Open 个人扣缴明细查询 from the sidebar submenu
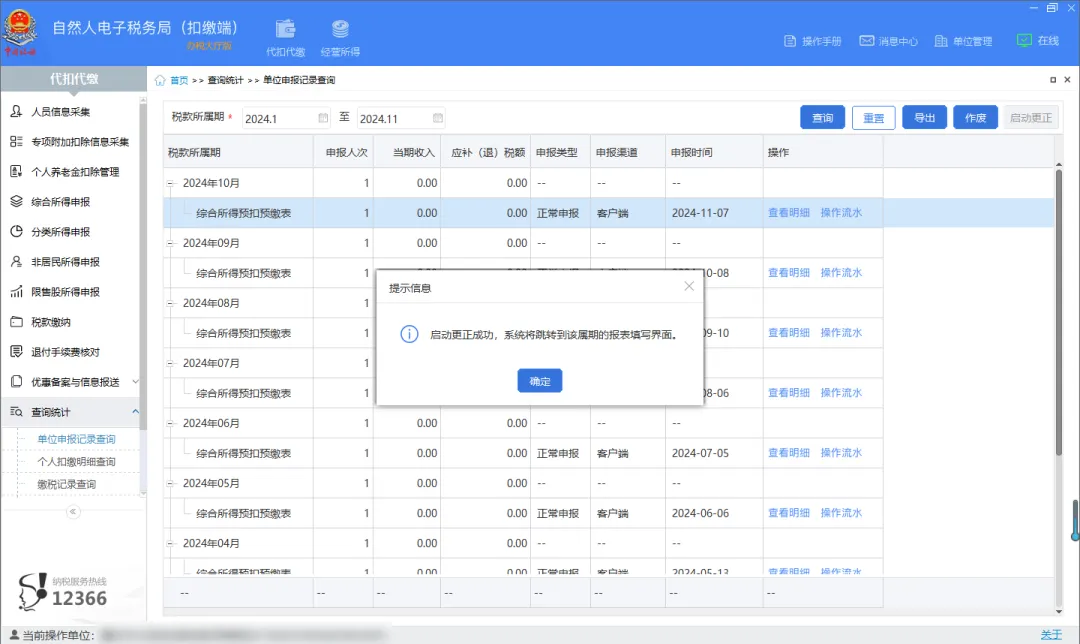 pos(75,460)
